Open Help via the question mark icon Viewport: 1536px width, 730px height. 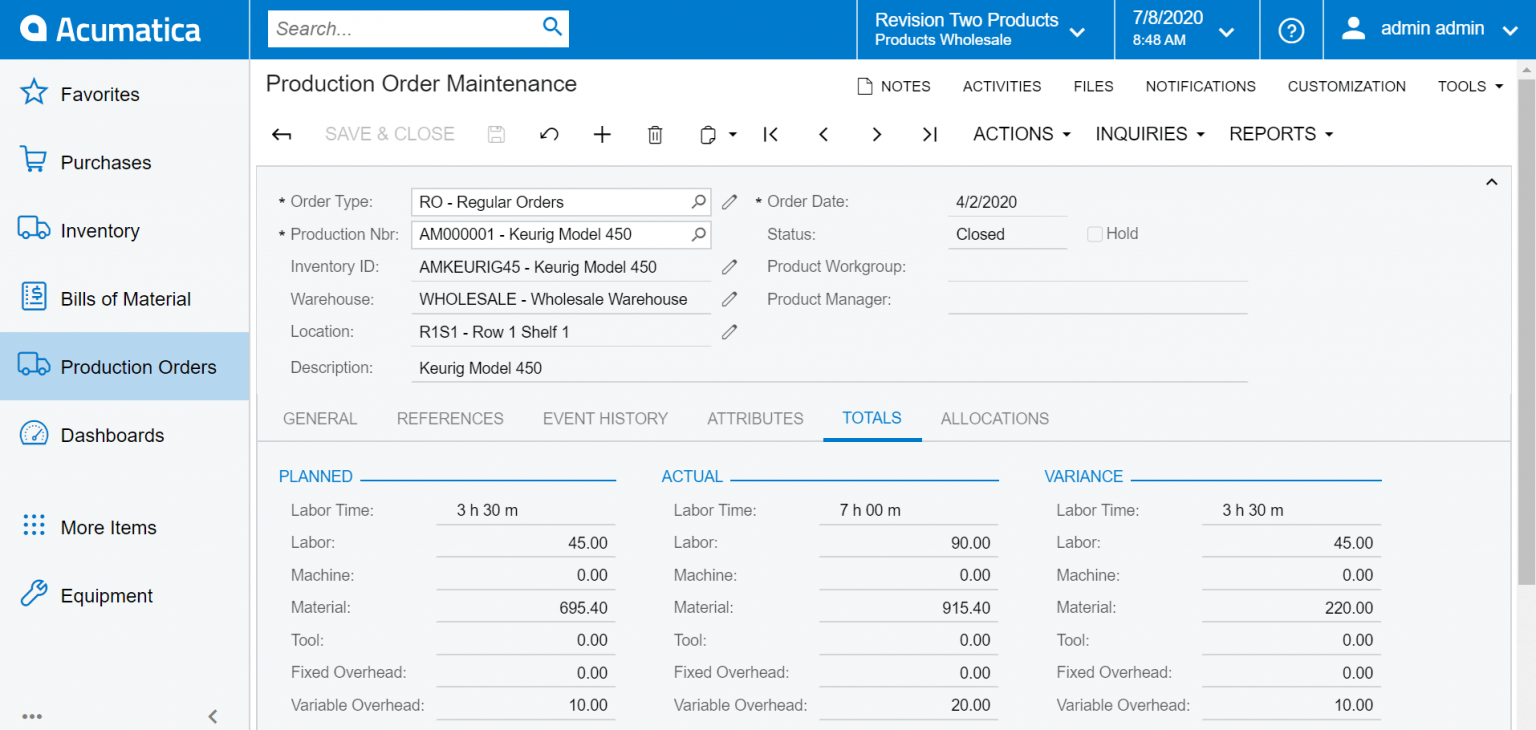click(1291, 29)
